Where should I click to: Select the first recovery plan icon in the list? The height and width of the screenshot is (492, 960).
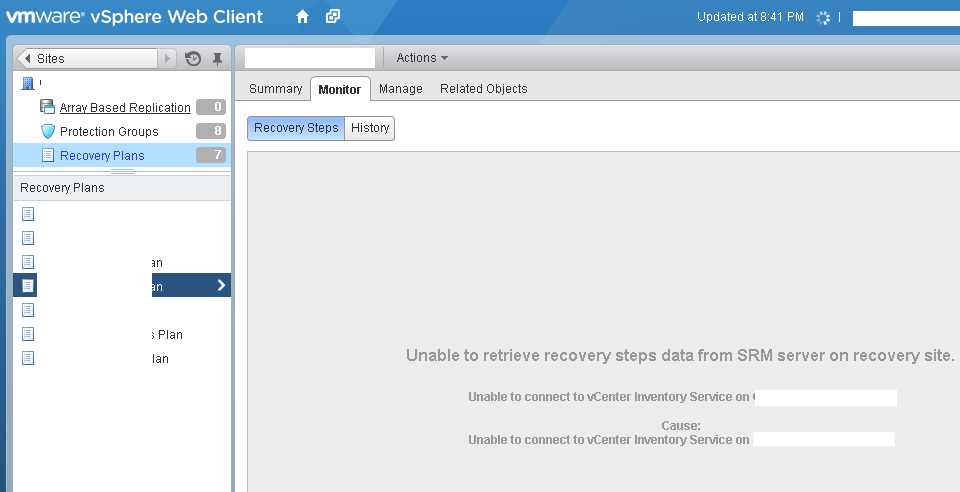coord(28,214)
